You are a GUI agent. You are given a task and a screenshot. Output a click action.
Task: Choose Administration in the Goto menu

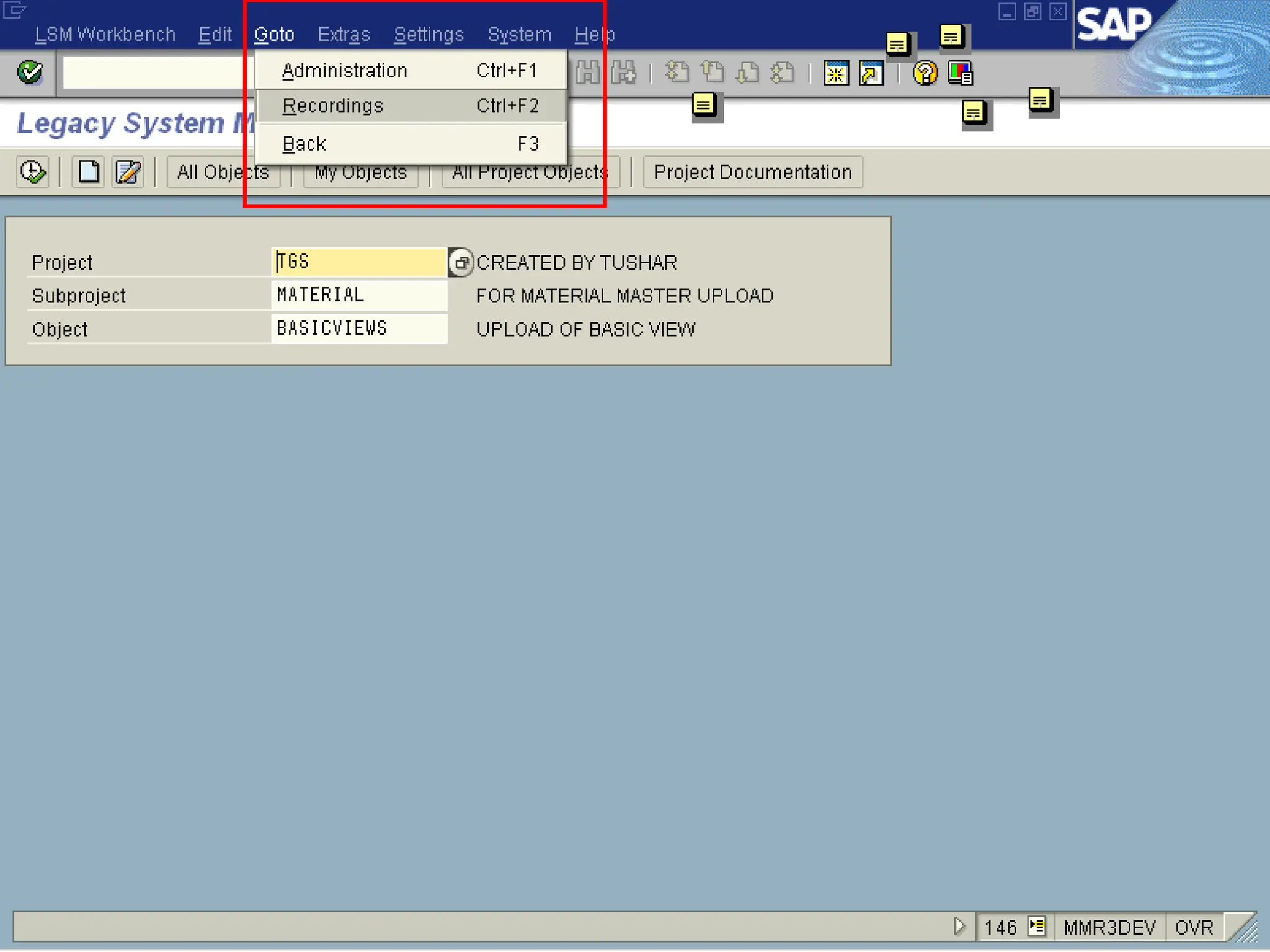click(x=344, y=71)
